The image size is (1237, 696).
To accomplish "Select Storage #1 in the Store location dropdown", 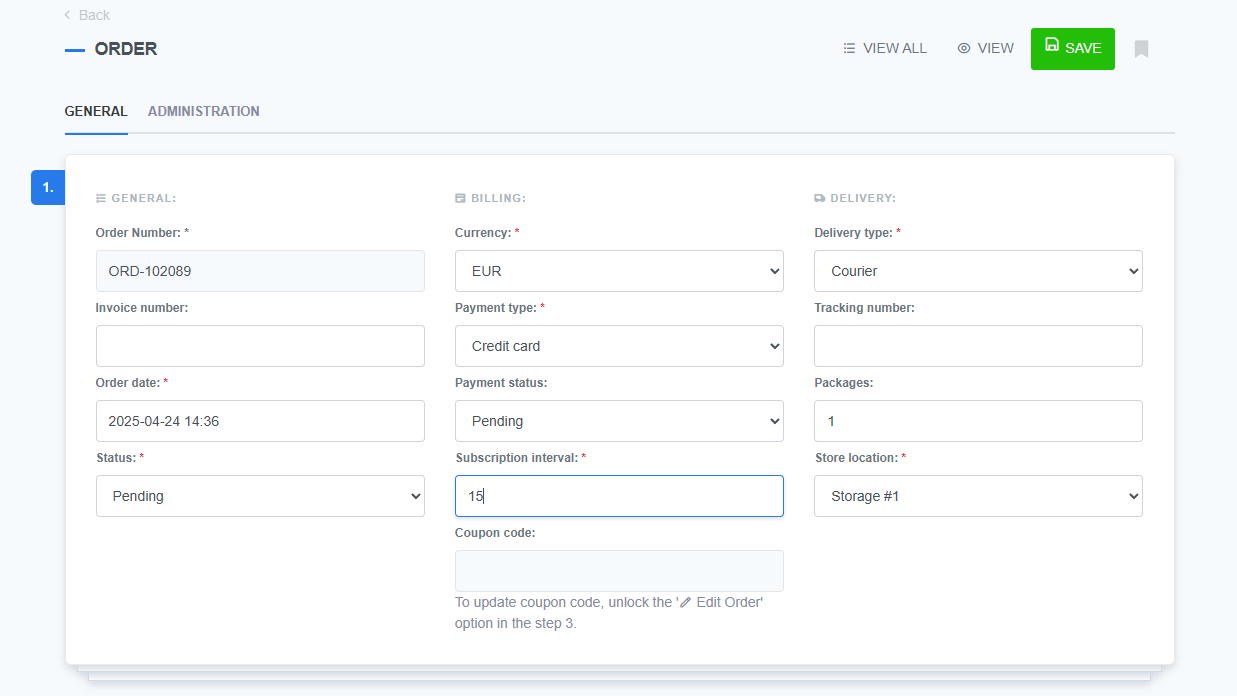I will pos(977,495).
